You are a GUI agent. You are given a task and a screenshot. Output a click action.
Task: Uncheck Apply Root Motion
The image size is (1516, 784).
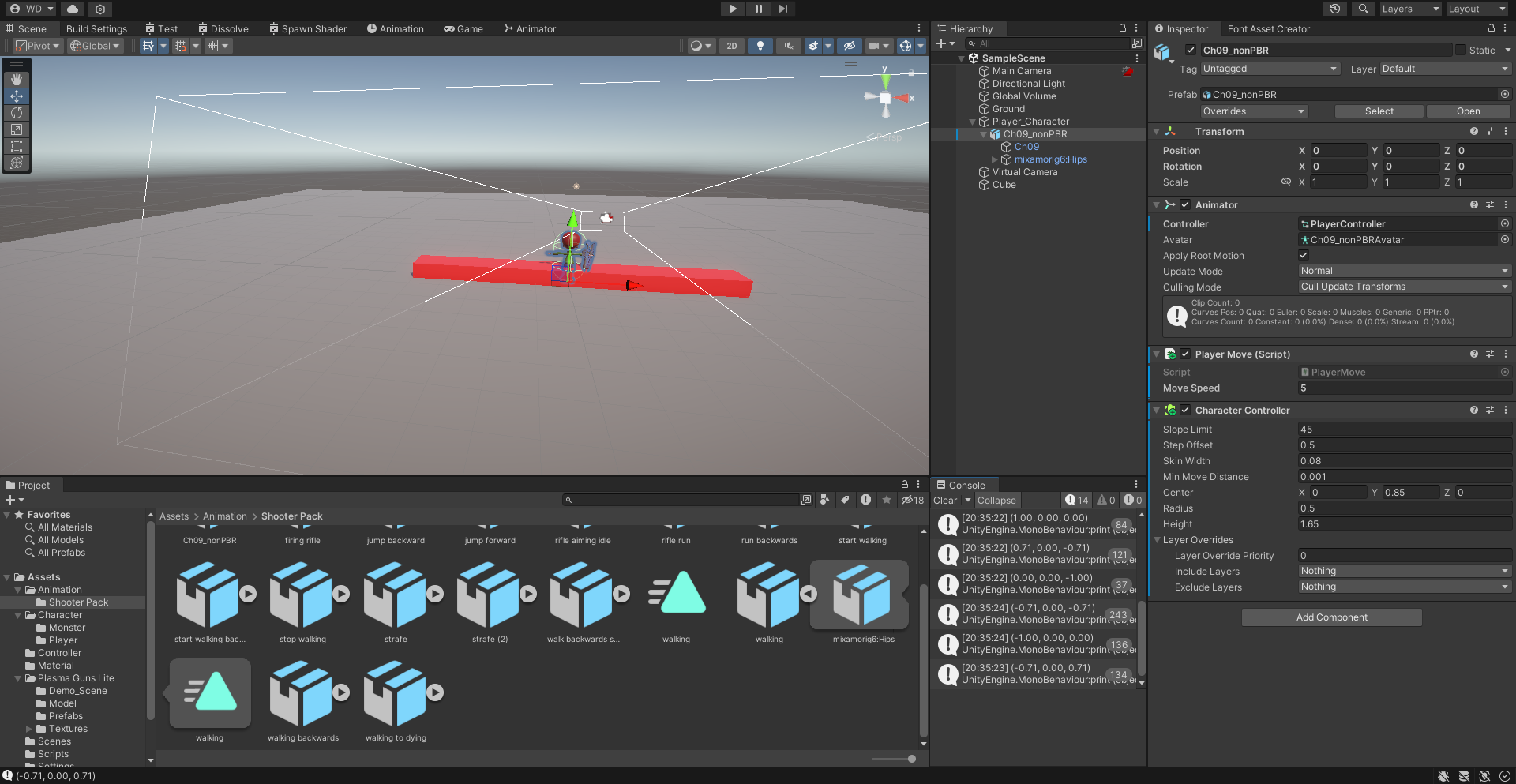(x=1304, y=255)
